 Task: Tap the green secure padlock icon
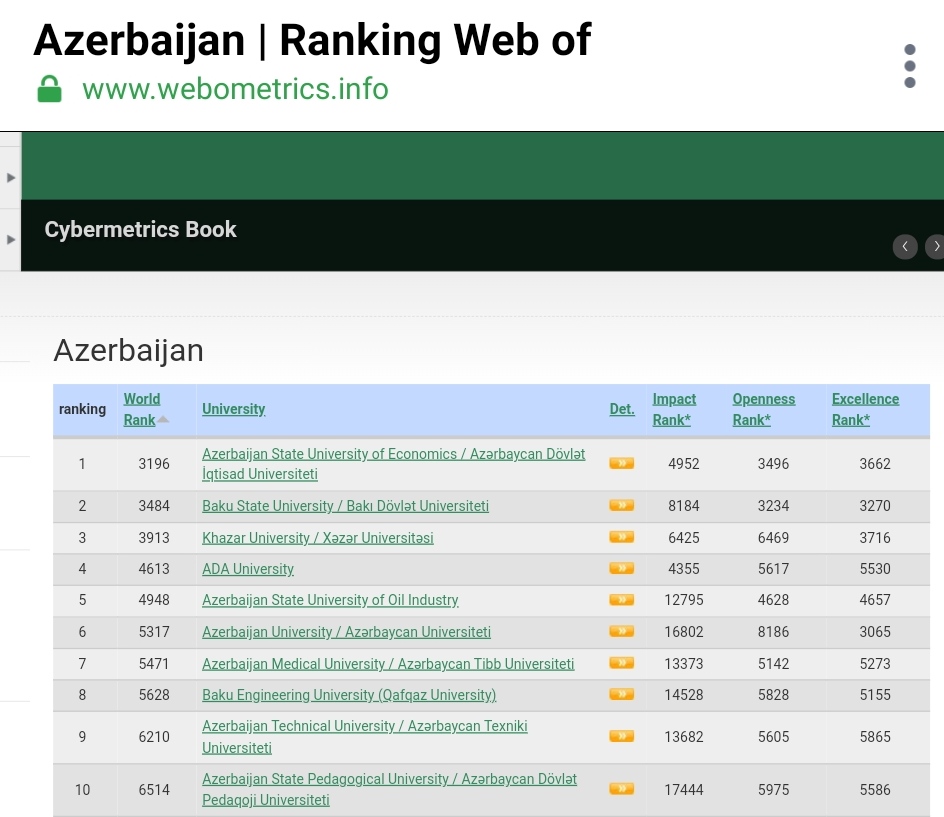[49, 89]
